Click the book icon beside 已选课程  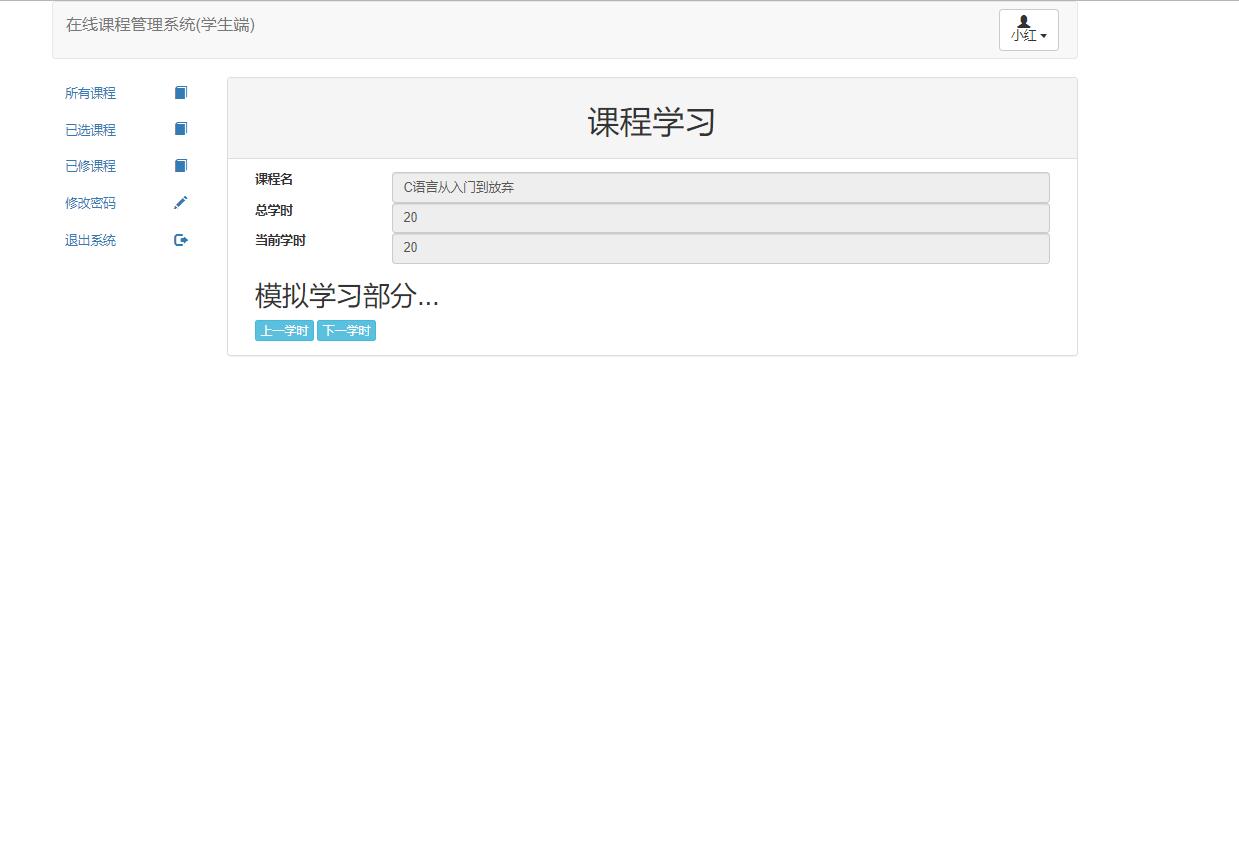[180, 129]
